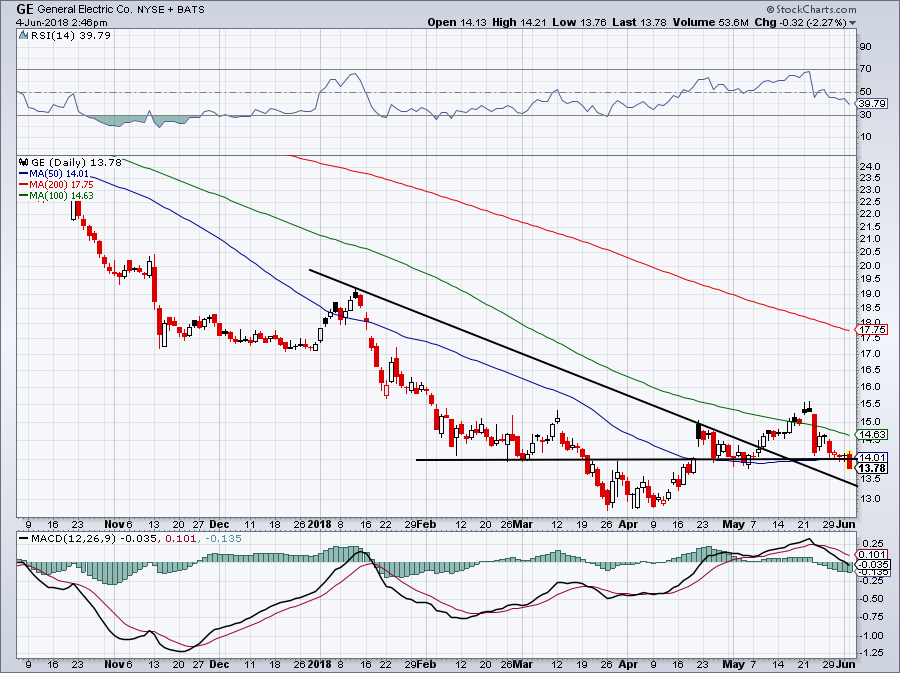Select the General Electric Co. company name
Image resolution: width=900 pixels, height=673 pixels.
tap(85, 10)
